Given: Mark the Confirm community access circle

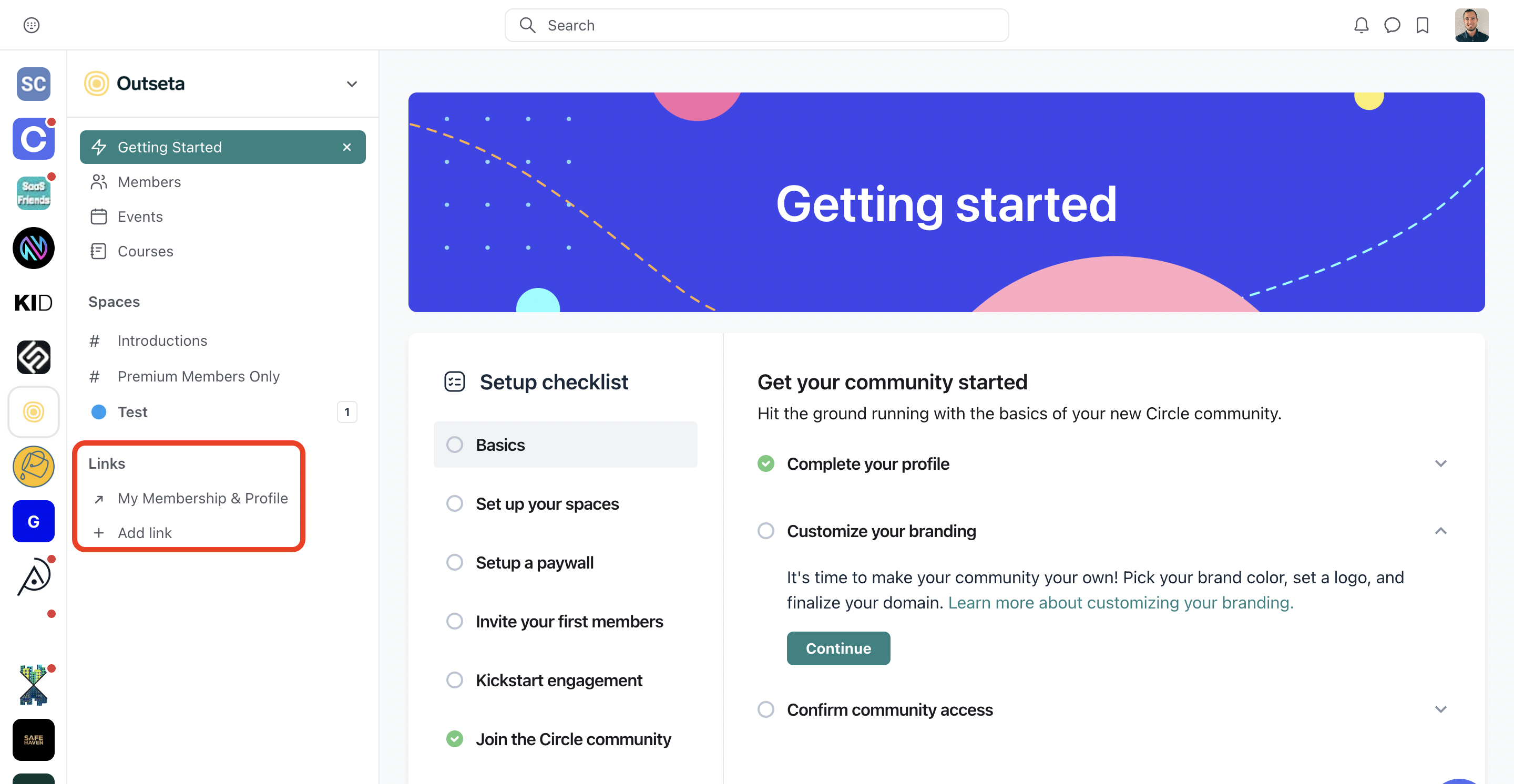Looking at the screenshot, I should 765,709.
